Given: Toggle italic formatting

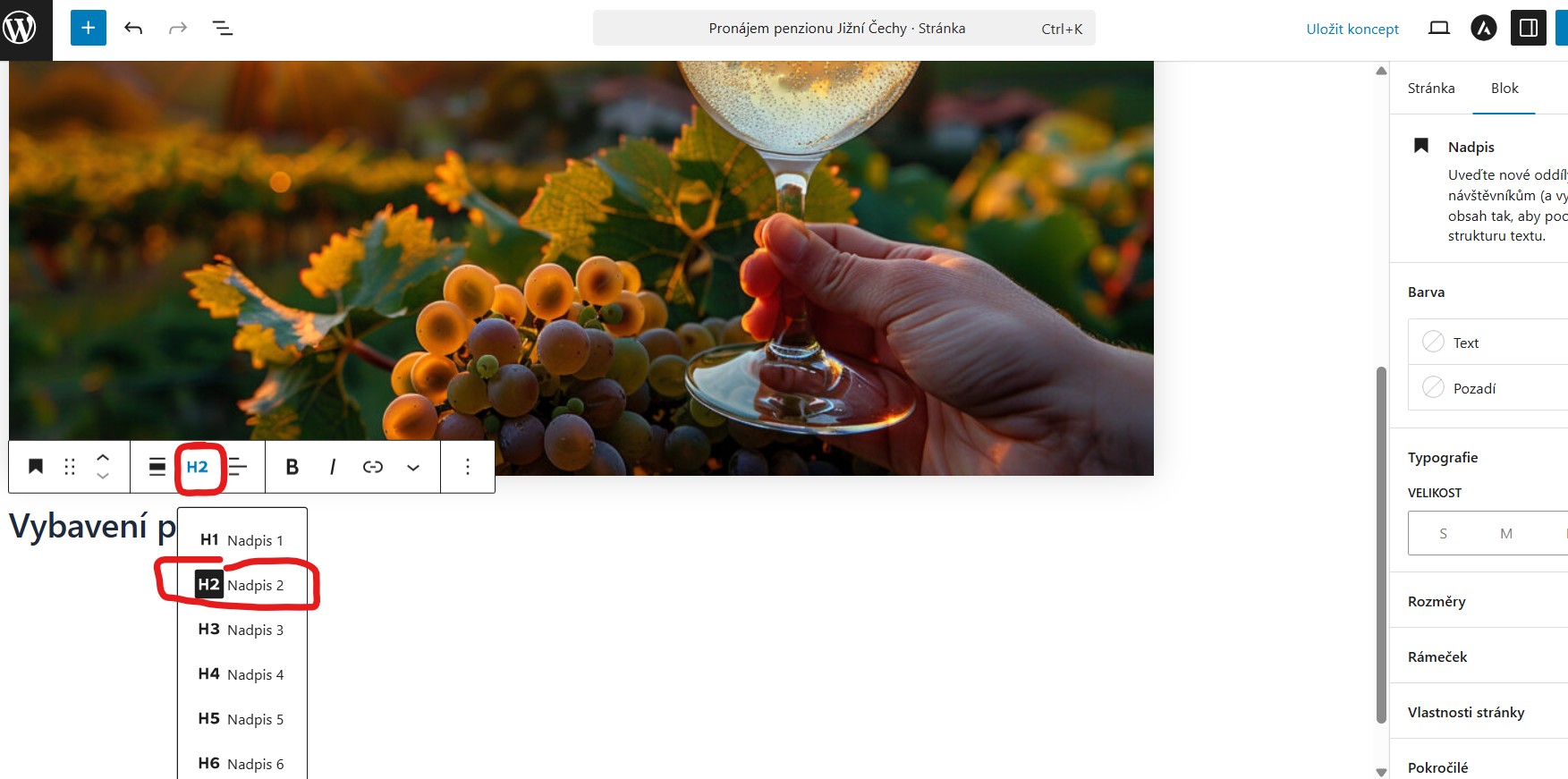Looking at the screenshot, I should tap(332, 467).
